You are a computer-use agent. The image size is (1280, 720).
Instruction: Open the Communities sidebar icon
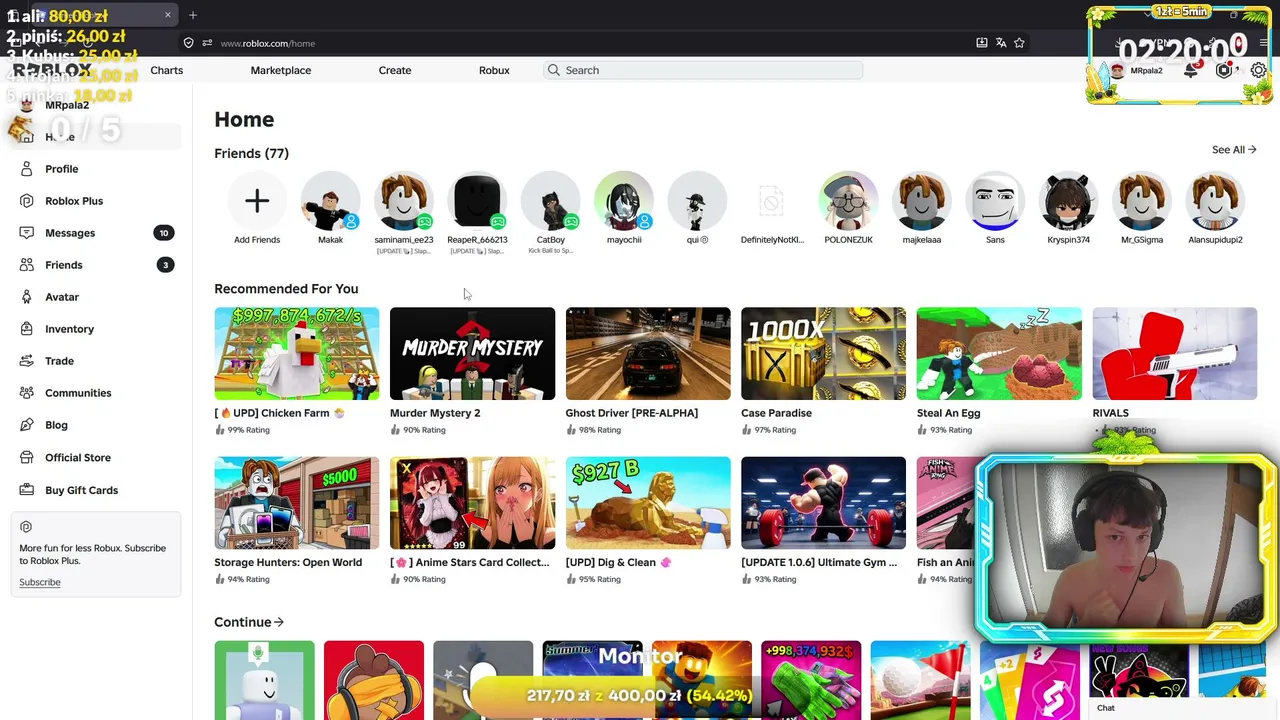[x=27, y=393]
